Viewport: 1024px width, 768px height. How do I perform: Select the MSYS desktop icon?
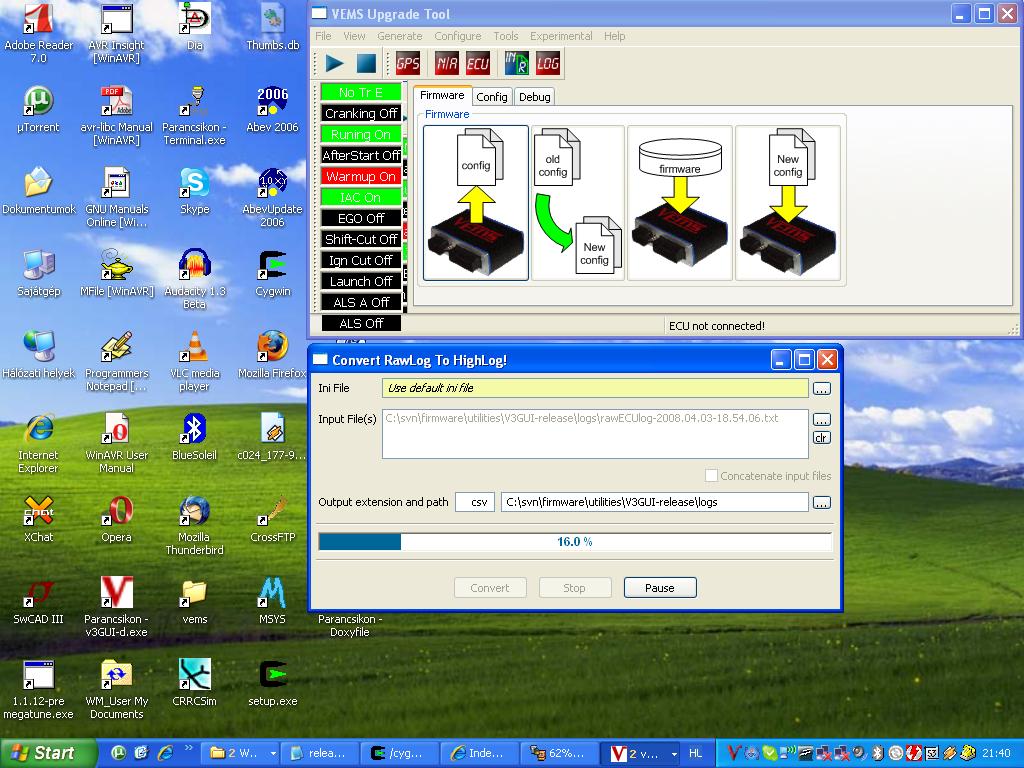click(x=272, y=601)
